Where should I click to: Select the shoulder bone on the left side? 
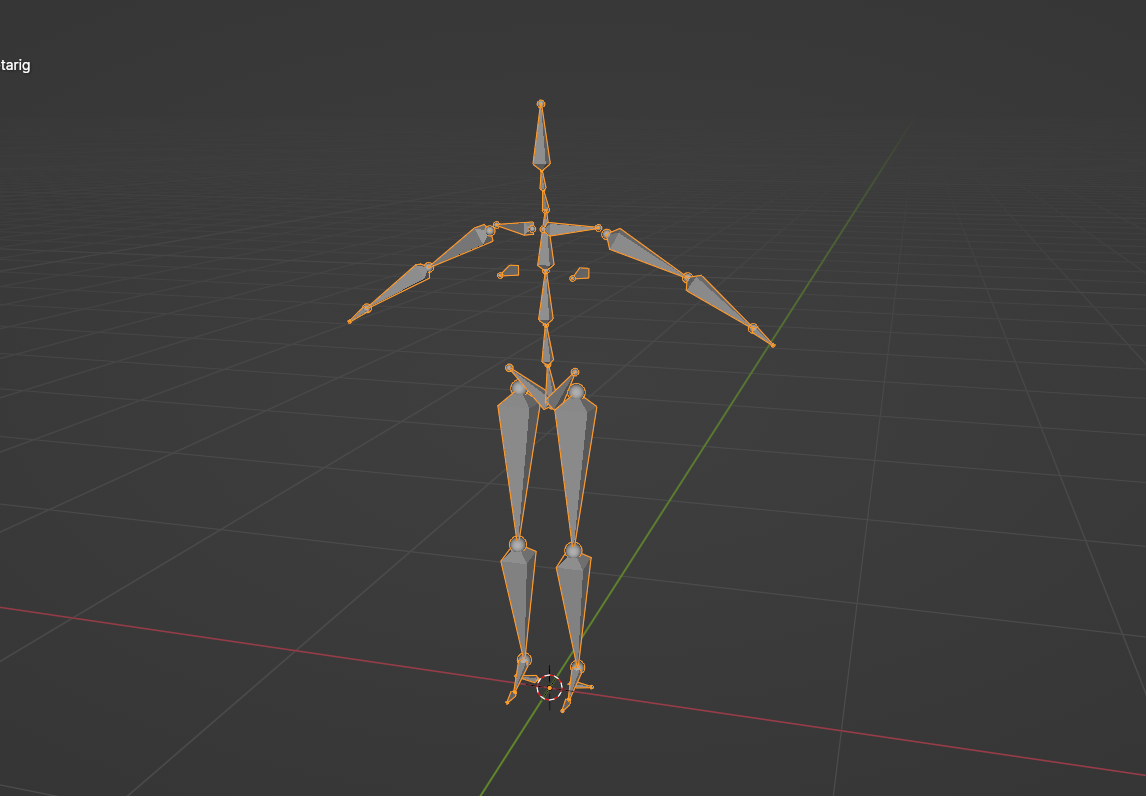coord(515,227)
